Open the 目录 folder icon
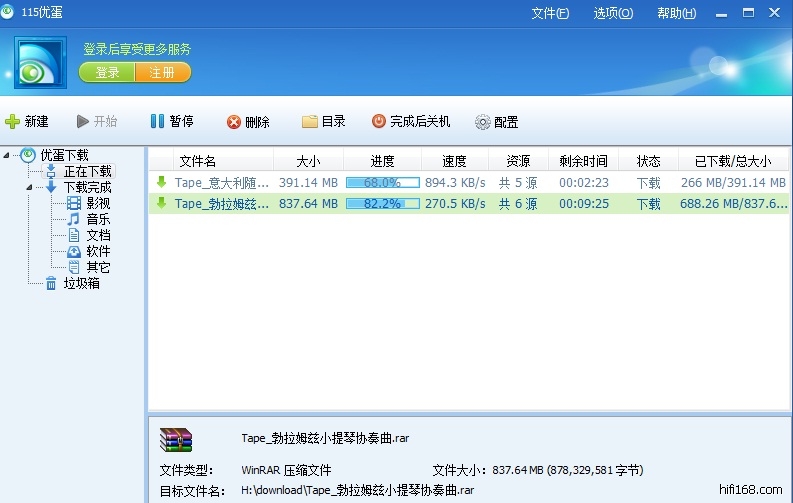 (310, 122)
